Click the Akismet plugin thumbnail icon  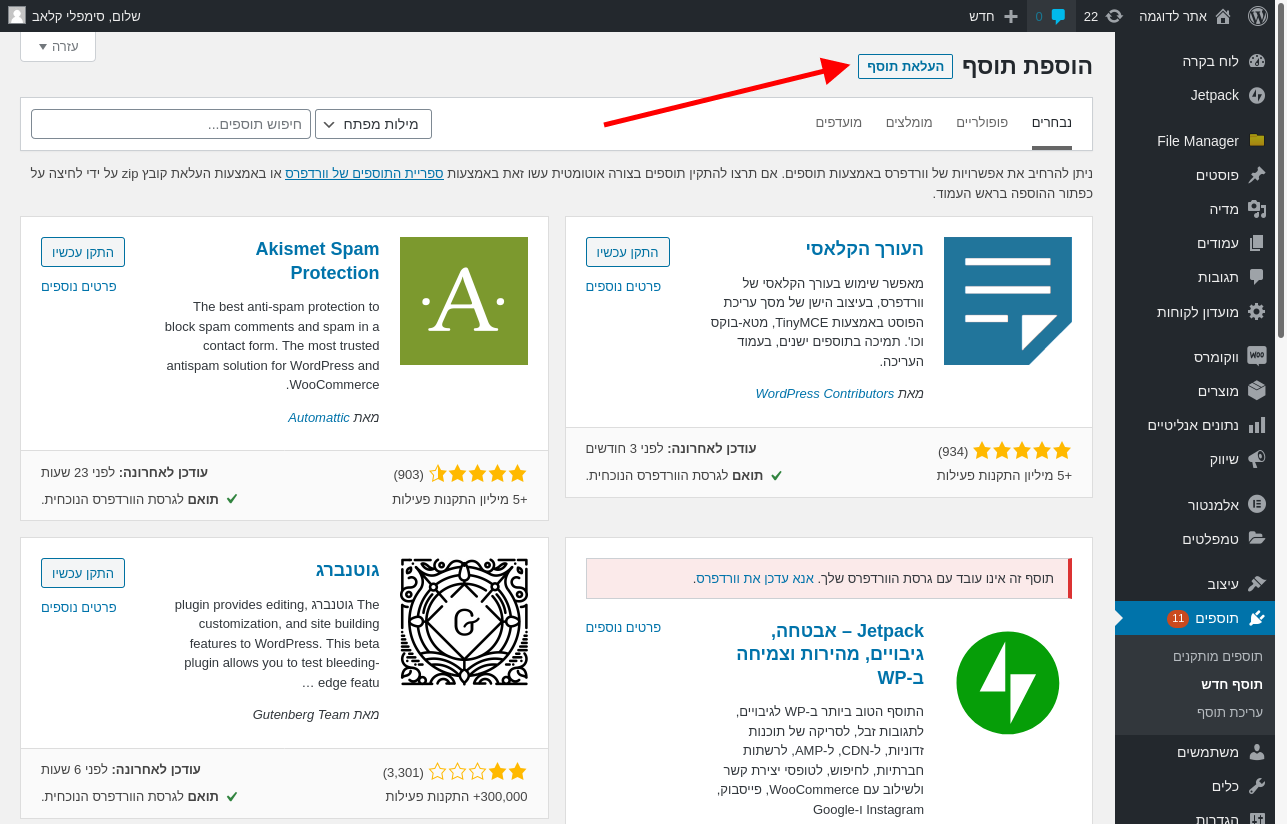tap(463, 301)
